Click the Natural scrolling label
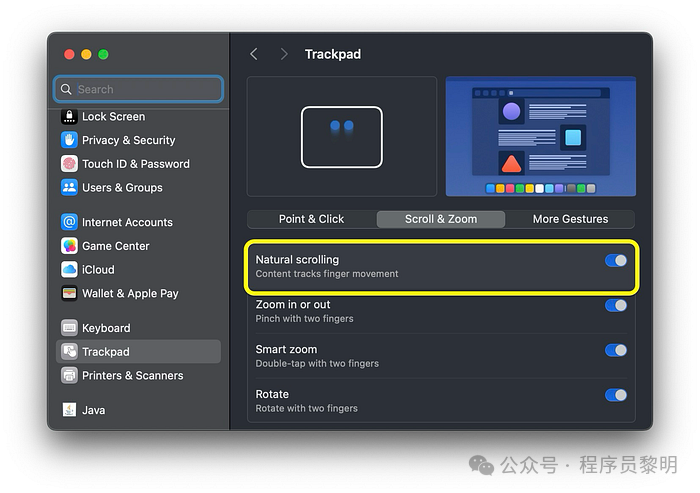 [297, 260]
